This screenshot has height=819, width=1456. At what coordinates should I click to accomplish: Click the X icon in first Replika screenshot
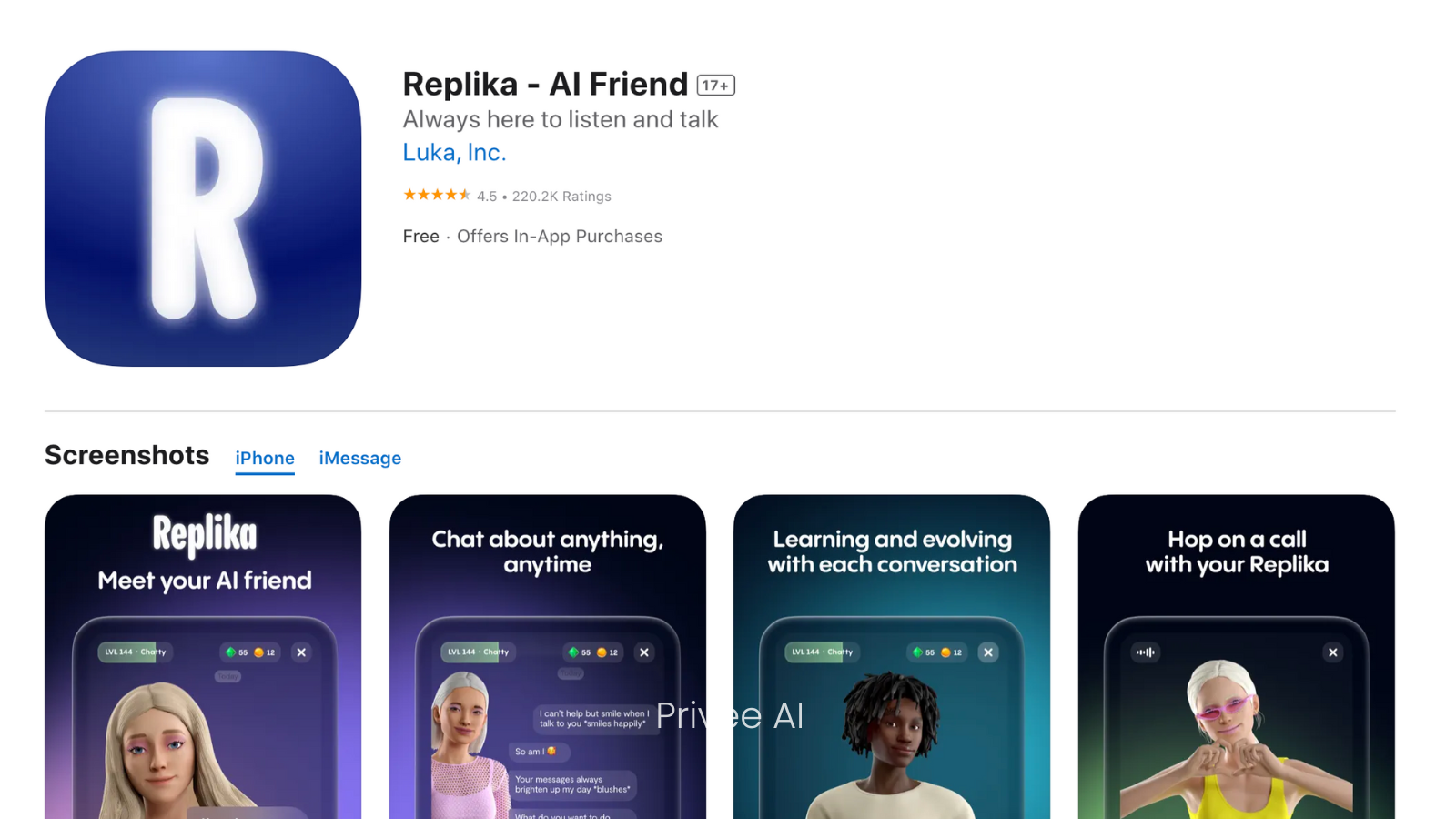point(301,652)
